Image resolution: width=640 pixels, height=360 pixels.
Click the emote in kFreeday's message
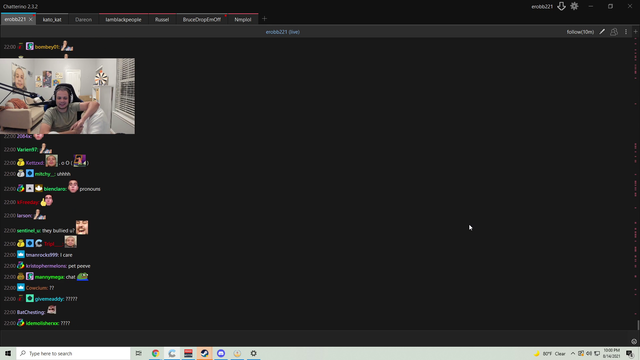click(47, 201)
